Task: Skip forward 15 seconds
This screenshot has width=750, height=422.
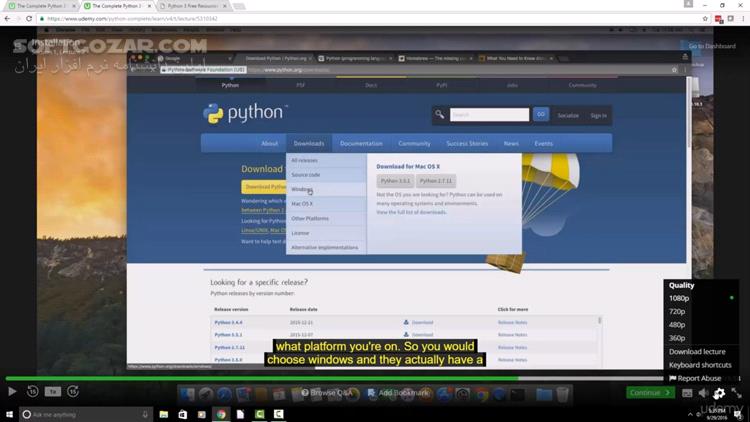Action: [x=73, y=391]
